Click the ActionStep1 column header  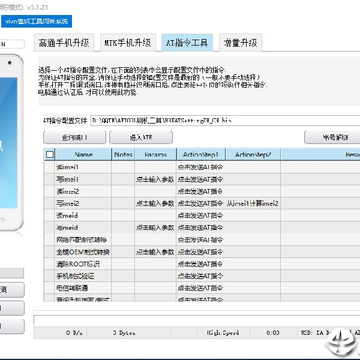[201, 155]
